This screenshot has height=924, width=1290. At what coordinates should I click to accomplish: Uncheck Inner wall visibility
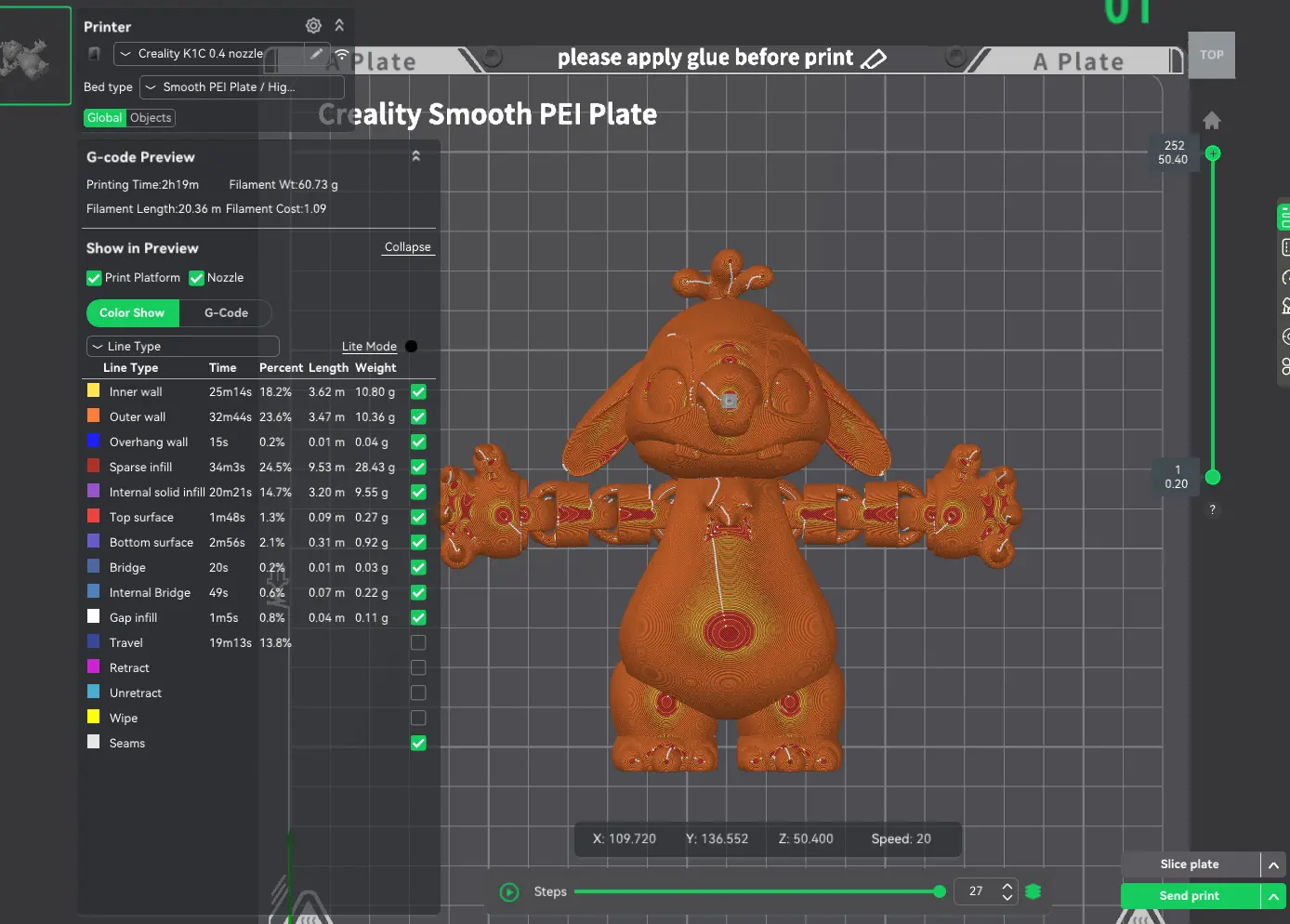coord(418,392)
